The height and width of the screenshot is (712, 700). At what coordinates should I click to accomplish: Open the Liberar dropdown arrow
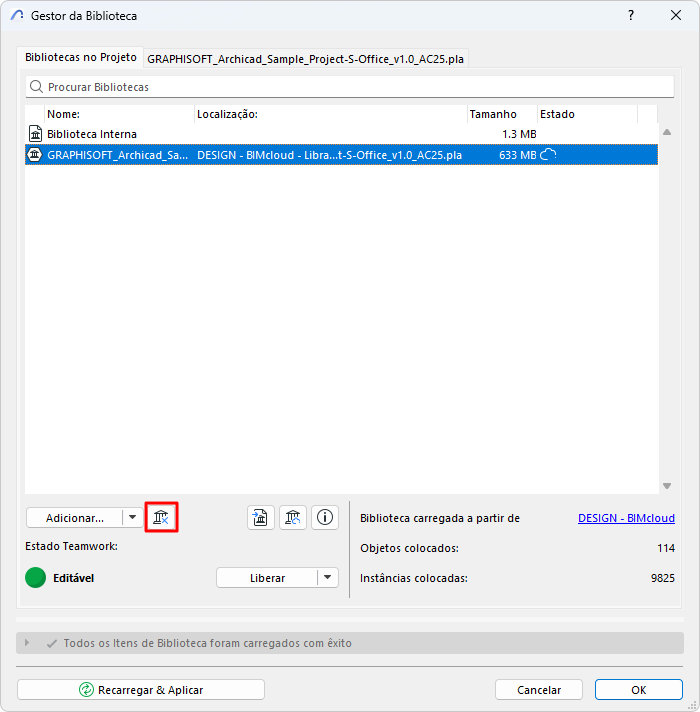(x=328, y=578)
